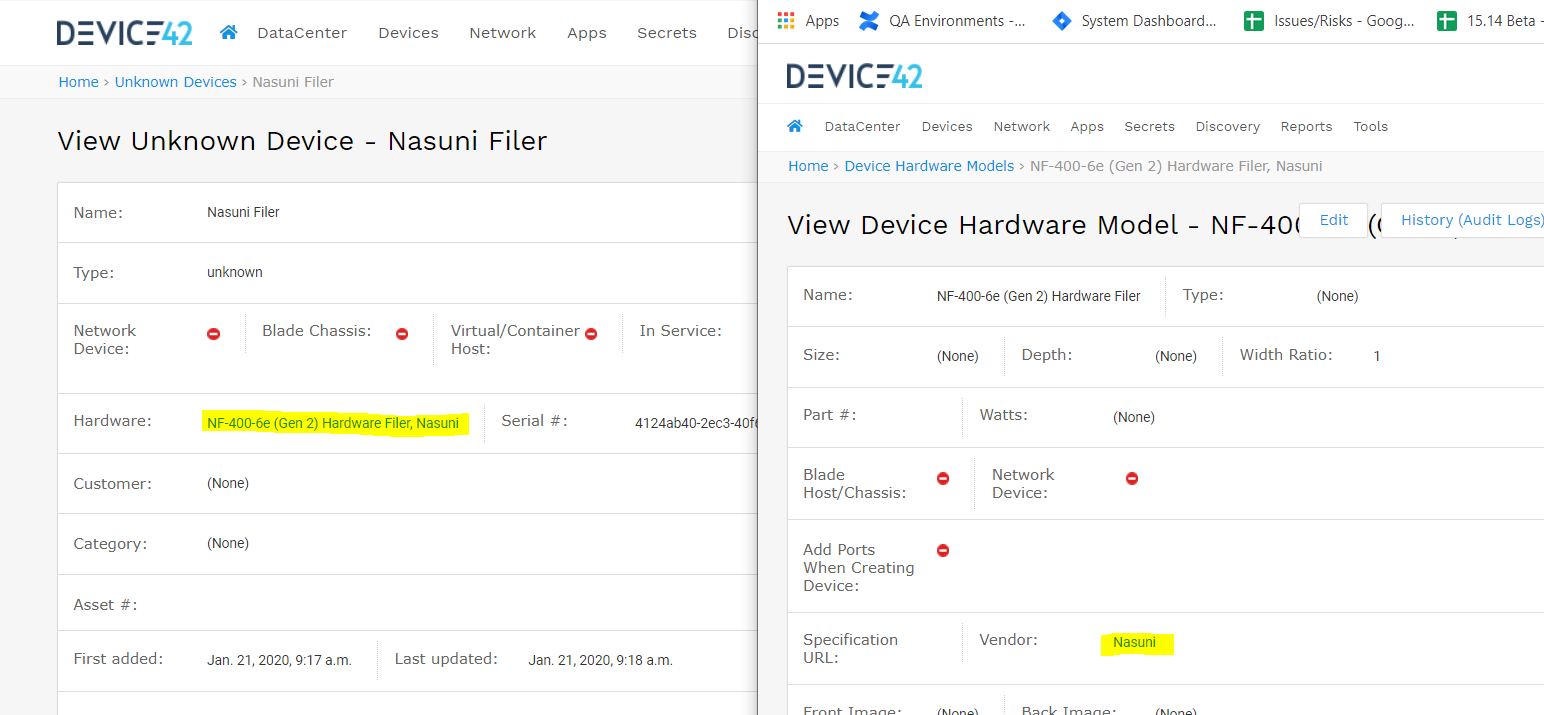Click Blade Chassis red status icon
This screenshot has width=1544, height=715.
click(402, 334)
